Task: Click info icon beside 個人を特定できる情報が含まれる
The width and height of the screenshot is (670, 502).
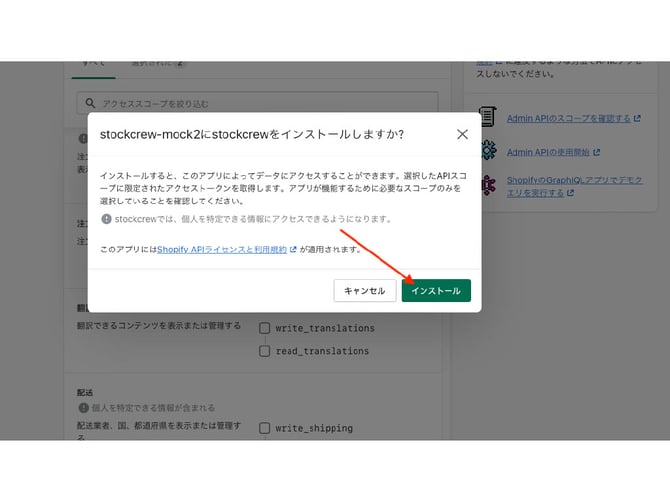Action: [x=83, y=408]
